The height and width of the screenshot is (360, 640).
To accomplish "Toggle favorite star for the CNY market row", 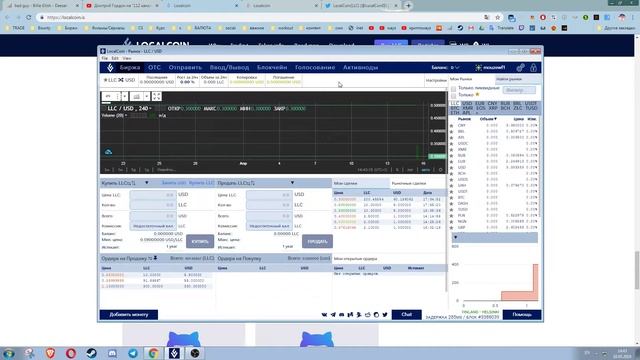I will click(x=451, y=126).
